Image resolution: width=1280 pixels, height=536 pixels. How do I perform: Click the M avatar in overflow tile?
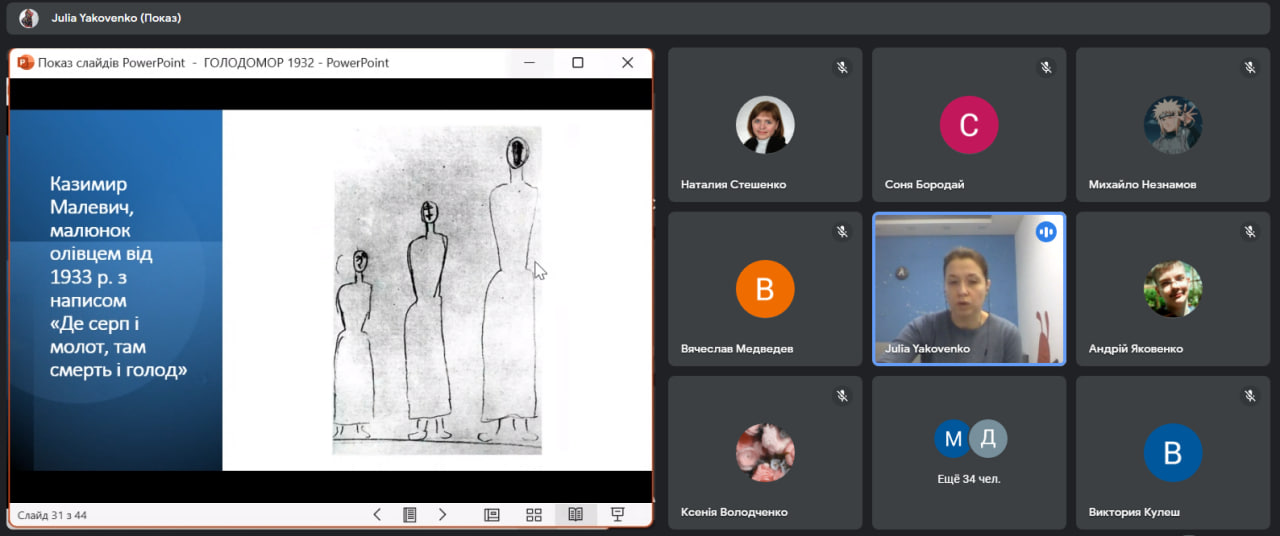[953, 439]
